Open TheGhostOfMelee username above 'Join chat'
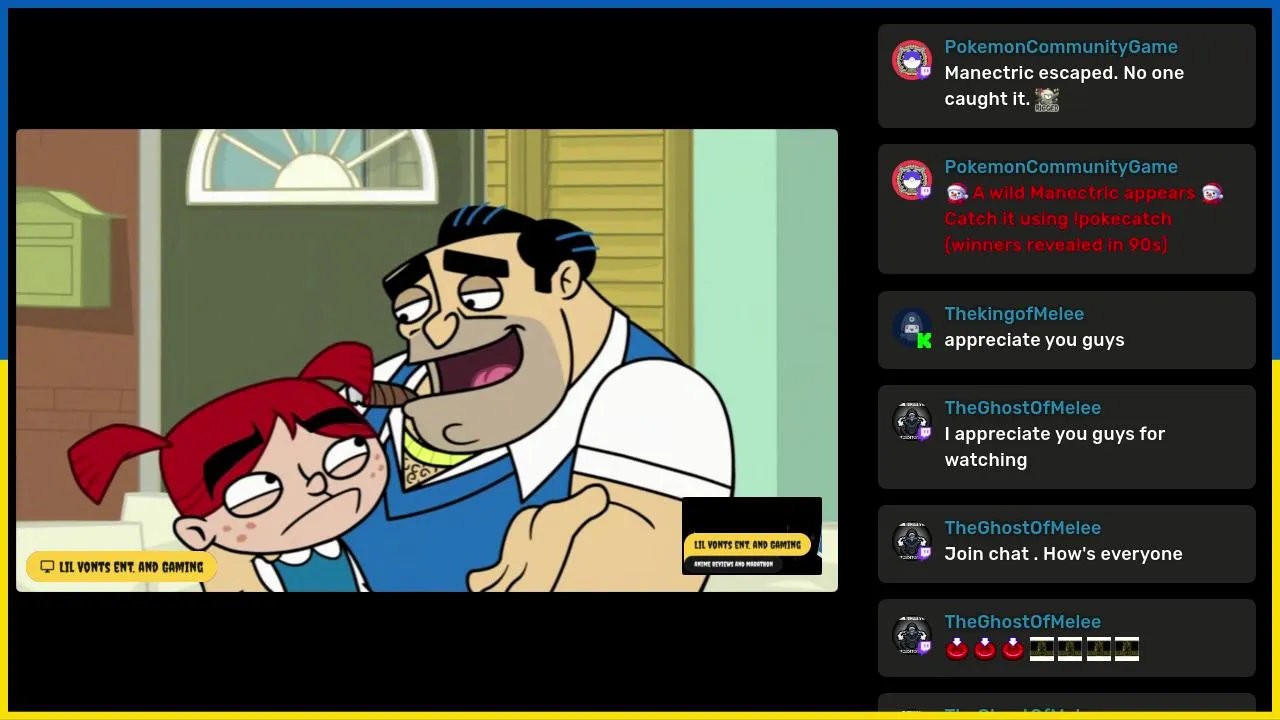 point(1022,528)
